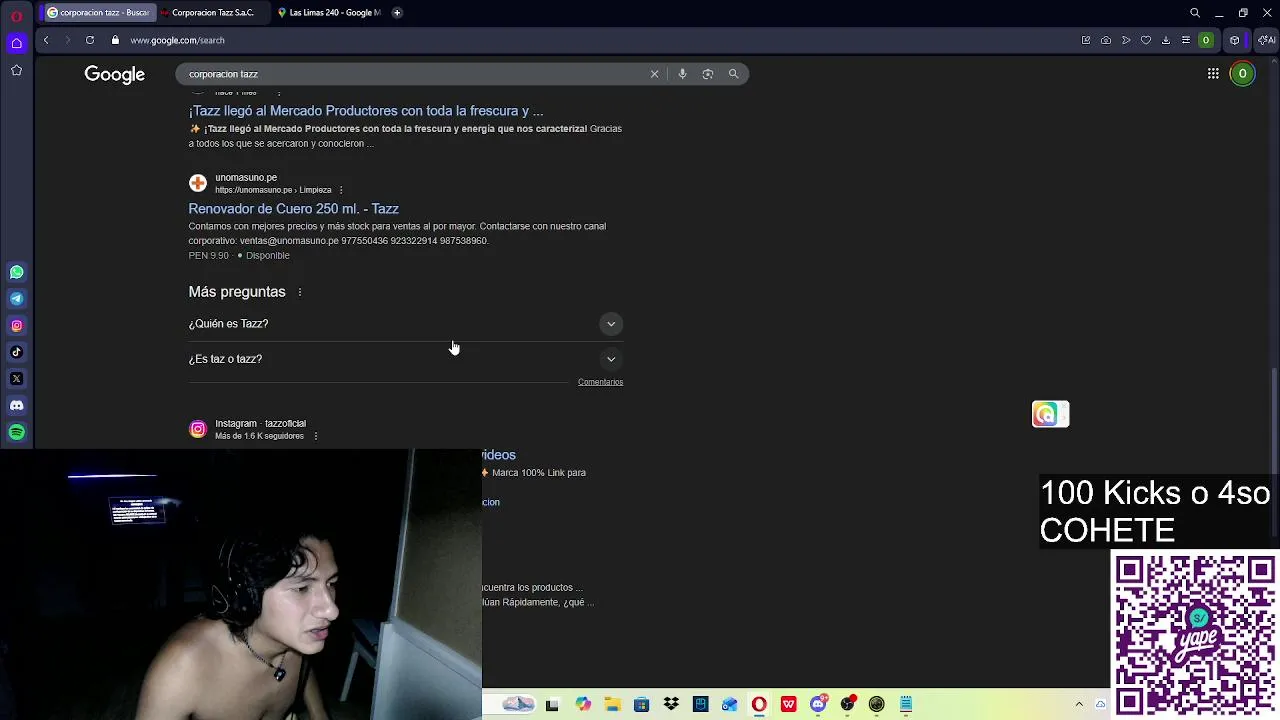The image size is (1280, 720).
Task: Open Instagram in the Opera sidebar
Action: click(17, 325)
